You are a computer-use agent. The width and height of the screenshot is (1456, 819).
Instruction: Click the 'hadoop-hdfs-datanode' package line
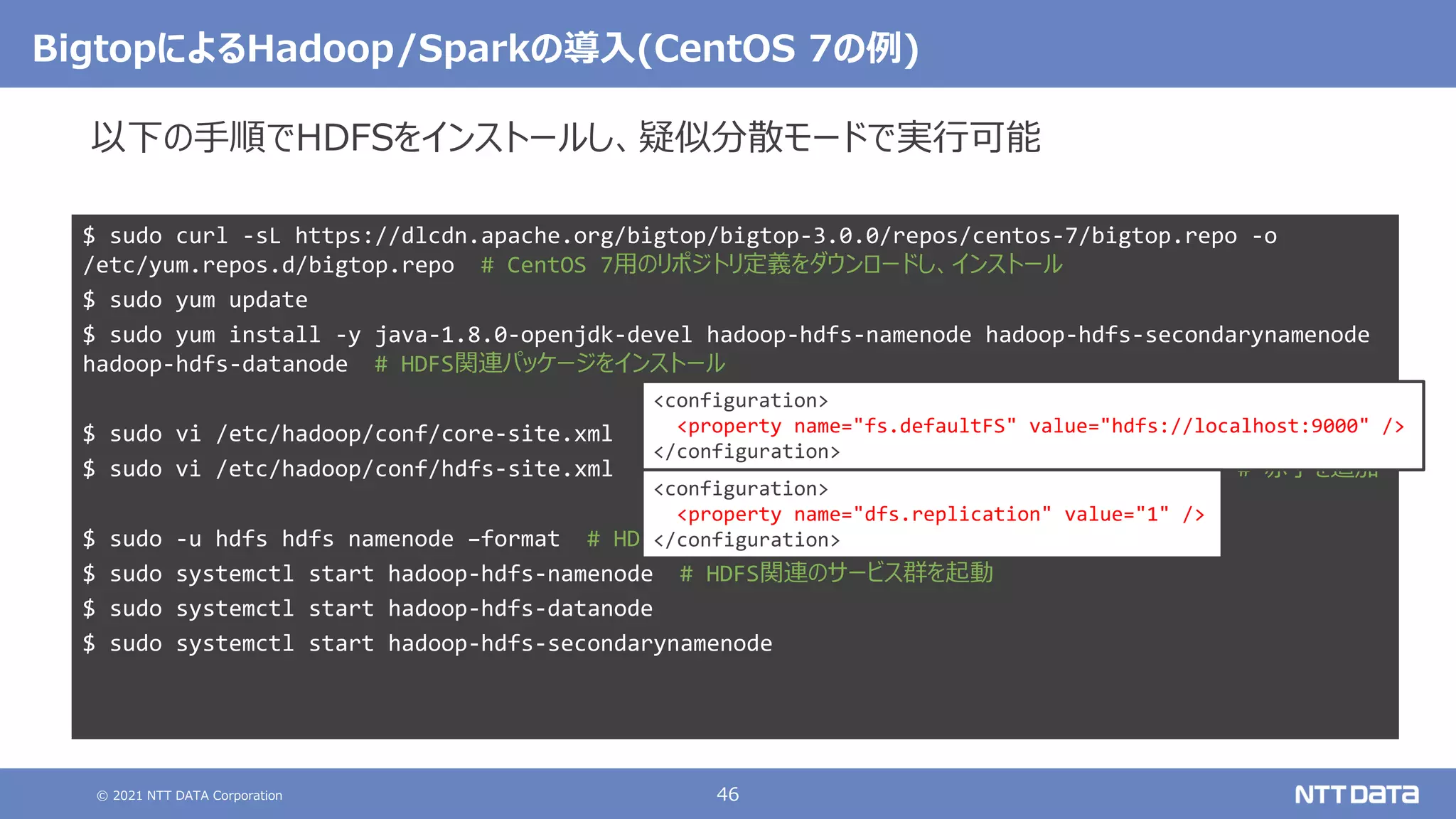click(215, 364)
